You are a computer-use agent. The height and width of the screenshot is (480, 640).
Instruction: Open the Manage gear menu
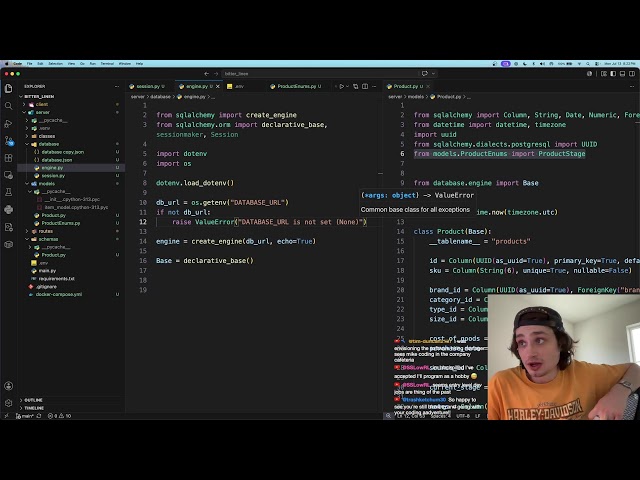coord(9,403)
